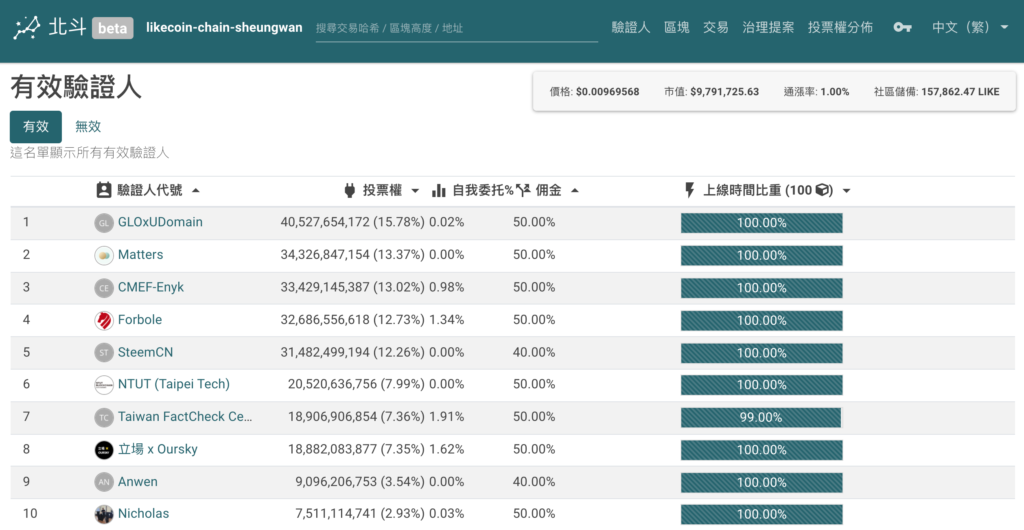Open 治理提案 nav menu item
The image size is (1024, 530).
(x=768, y=27)
